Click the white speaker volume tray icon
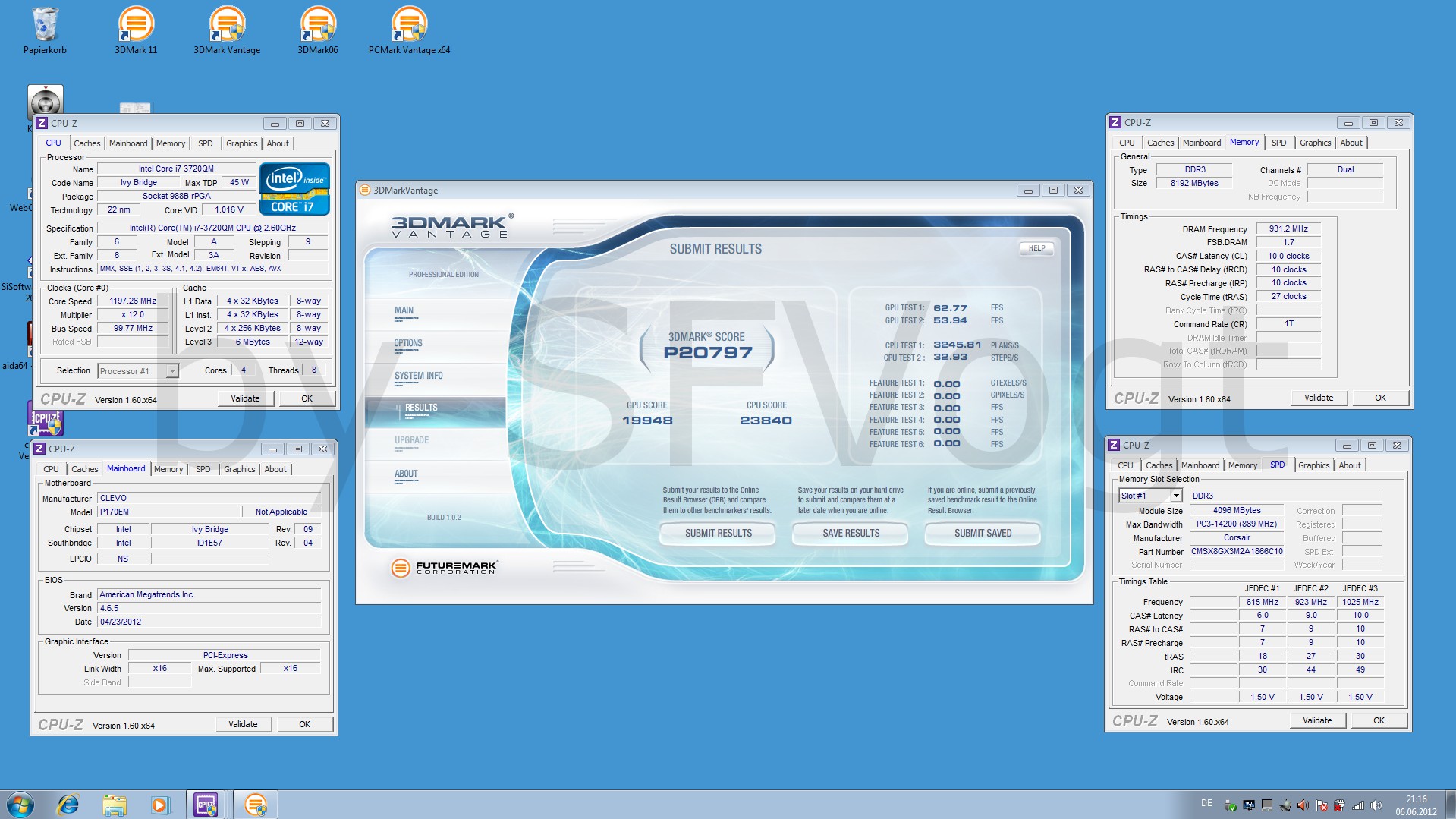1456x819 pixels. click(x=1376, y=805)
